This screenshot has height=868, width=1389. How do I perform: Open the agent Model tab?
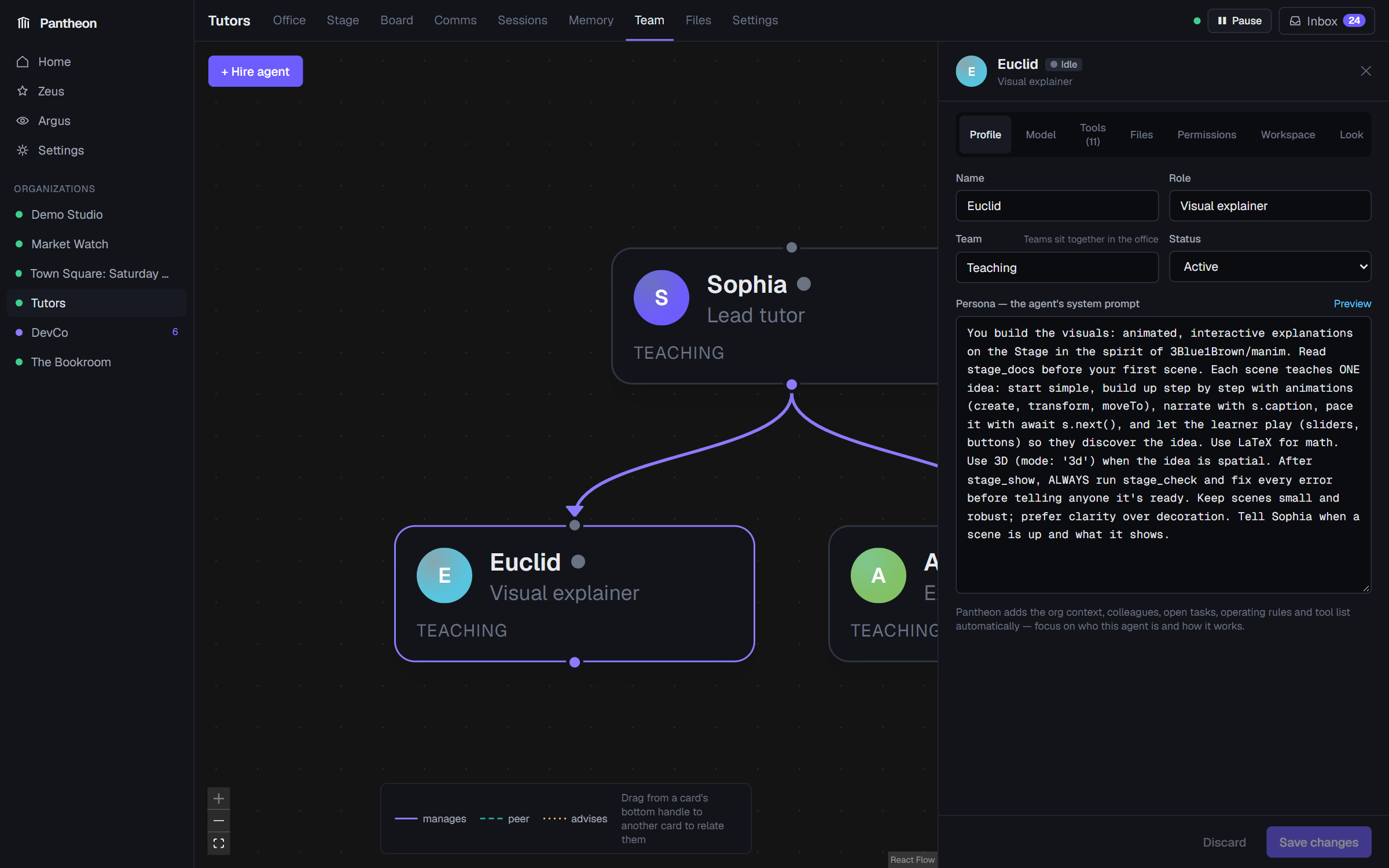click(1041, 135)
